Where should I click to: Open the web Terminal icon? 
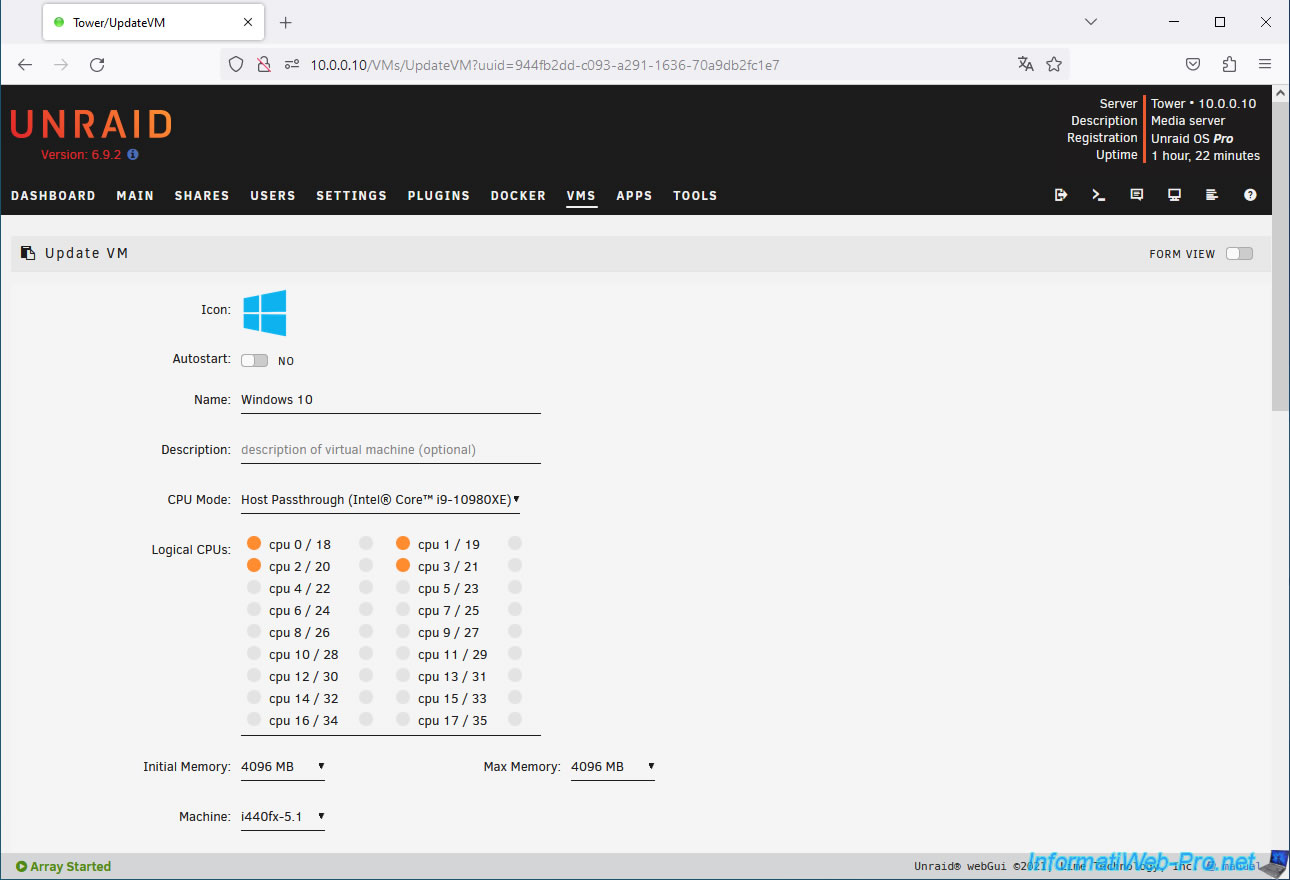point(1099,195)
